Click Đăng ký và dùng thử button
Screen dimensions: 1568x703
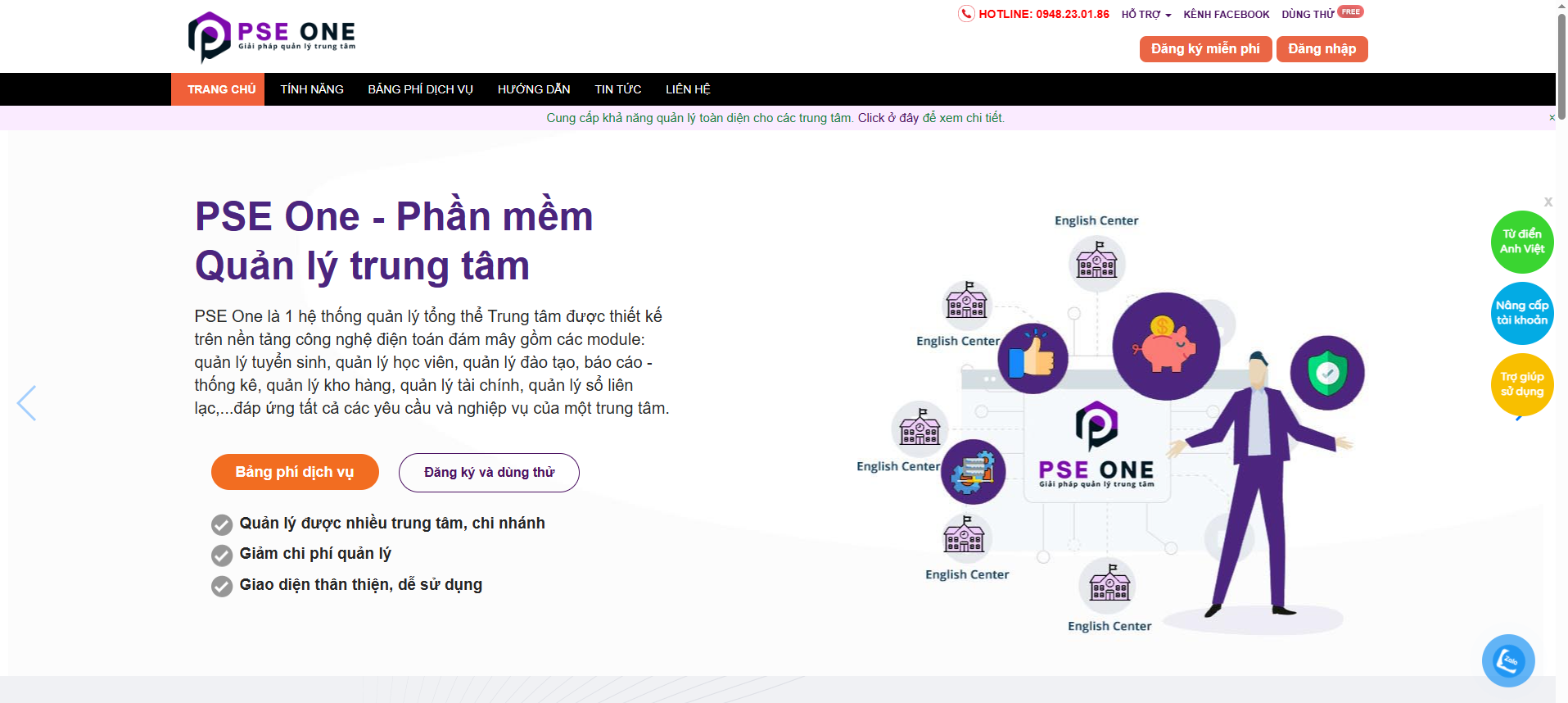pos(489,473)
